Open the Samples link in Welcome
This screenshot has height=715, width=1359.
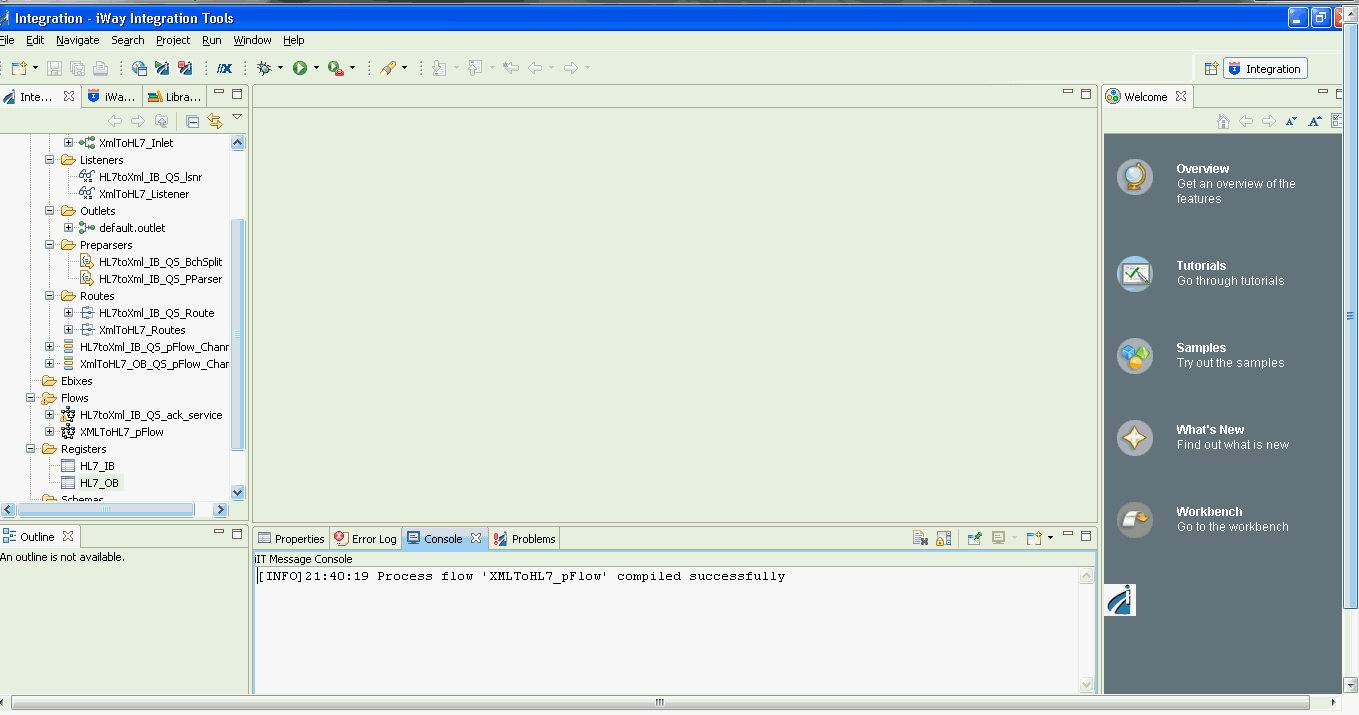pos(1201,348)
